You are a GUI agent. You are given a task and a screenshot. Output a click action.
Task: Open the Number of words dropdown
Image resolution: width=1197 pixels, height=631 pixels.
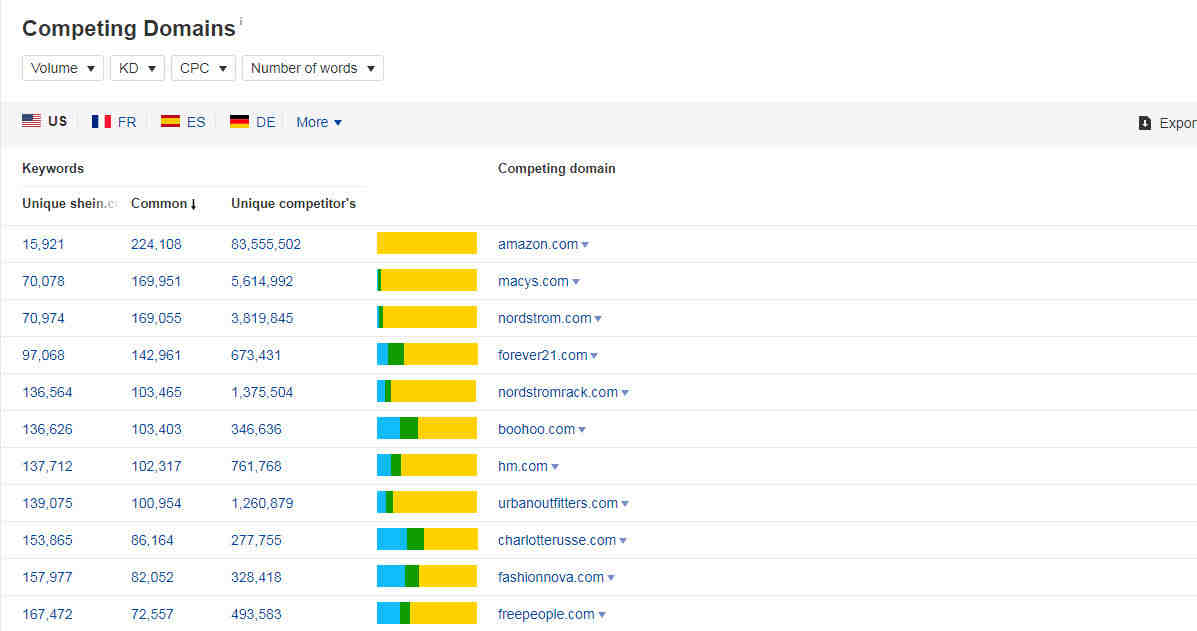[312, 68]
